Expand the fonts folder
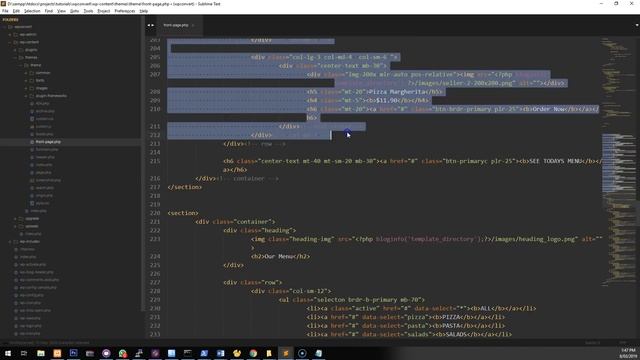 click(x=26, y=80)
